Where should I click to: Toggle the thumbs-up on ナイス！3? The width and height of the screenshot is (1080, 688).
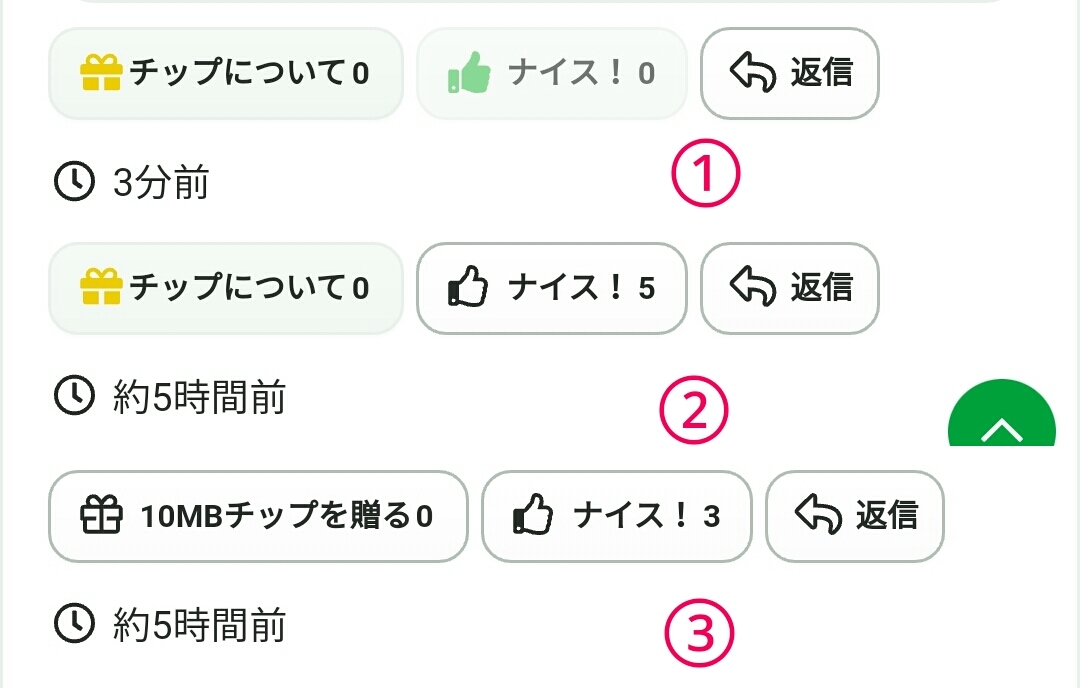pos(532,516)
